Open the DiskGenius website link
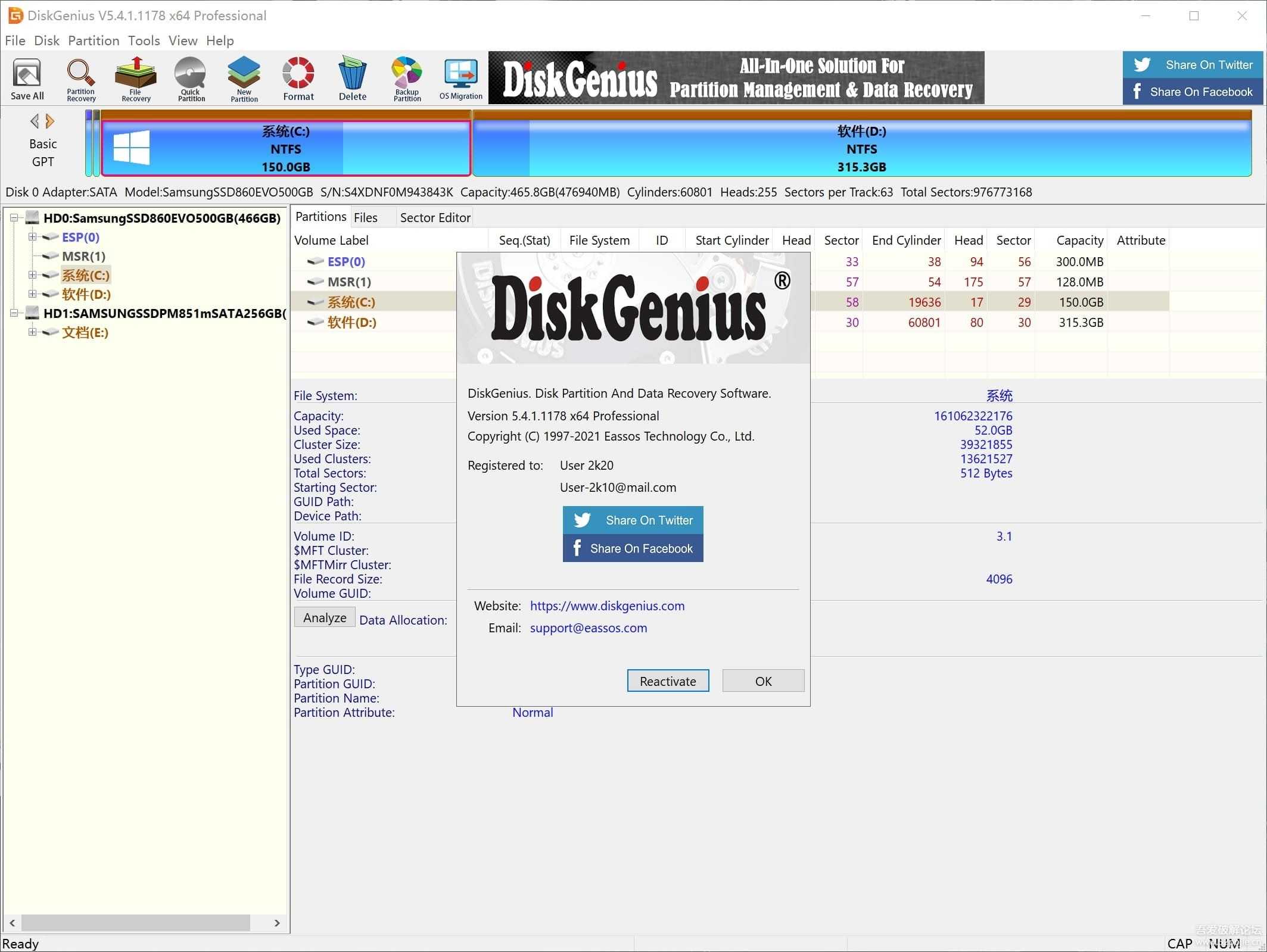The image size is (1267, 952). tap(607, 605)
